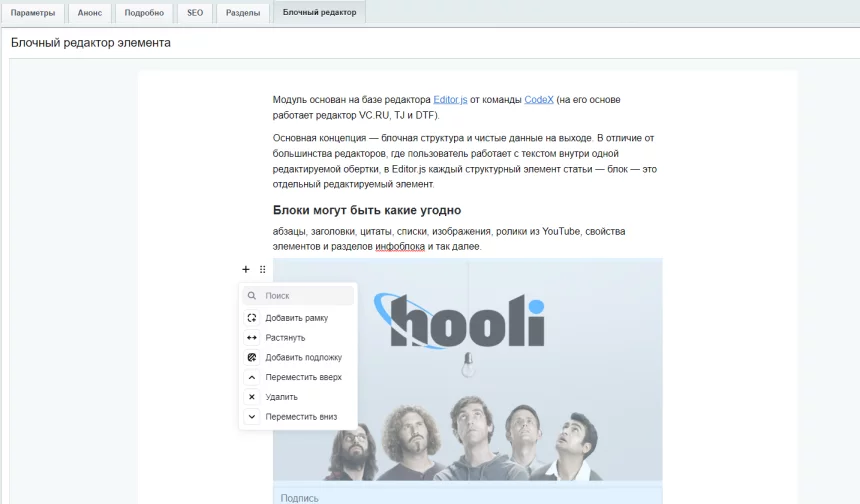Switch to the 'Параметры' tab

point(33,13)
